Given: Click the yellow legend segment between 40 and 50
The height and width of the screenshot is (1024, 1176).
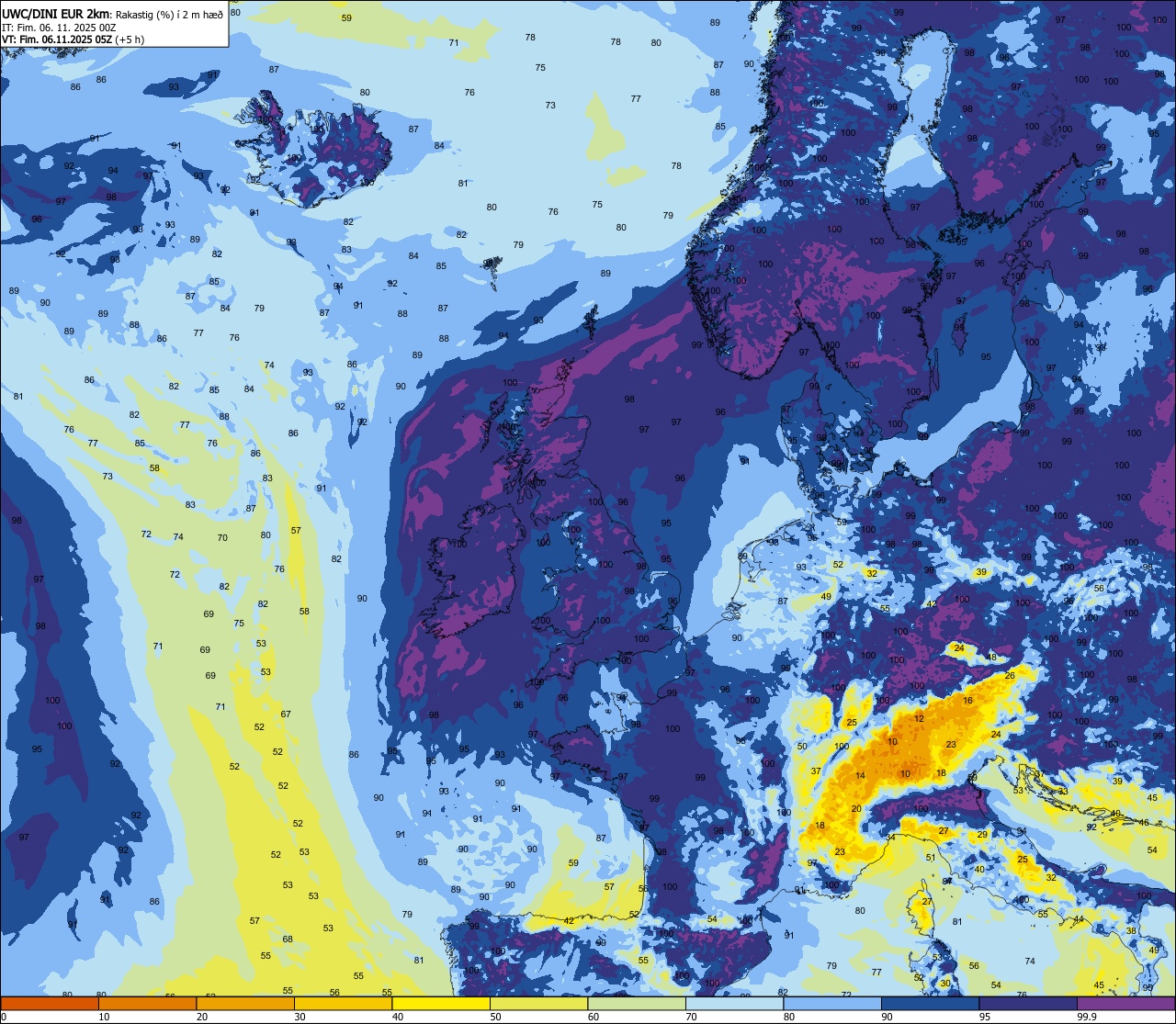Looking at the screenshot, I should (441, 1003).
